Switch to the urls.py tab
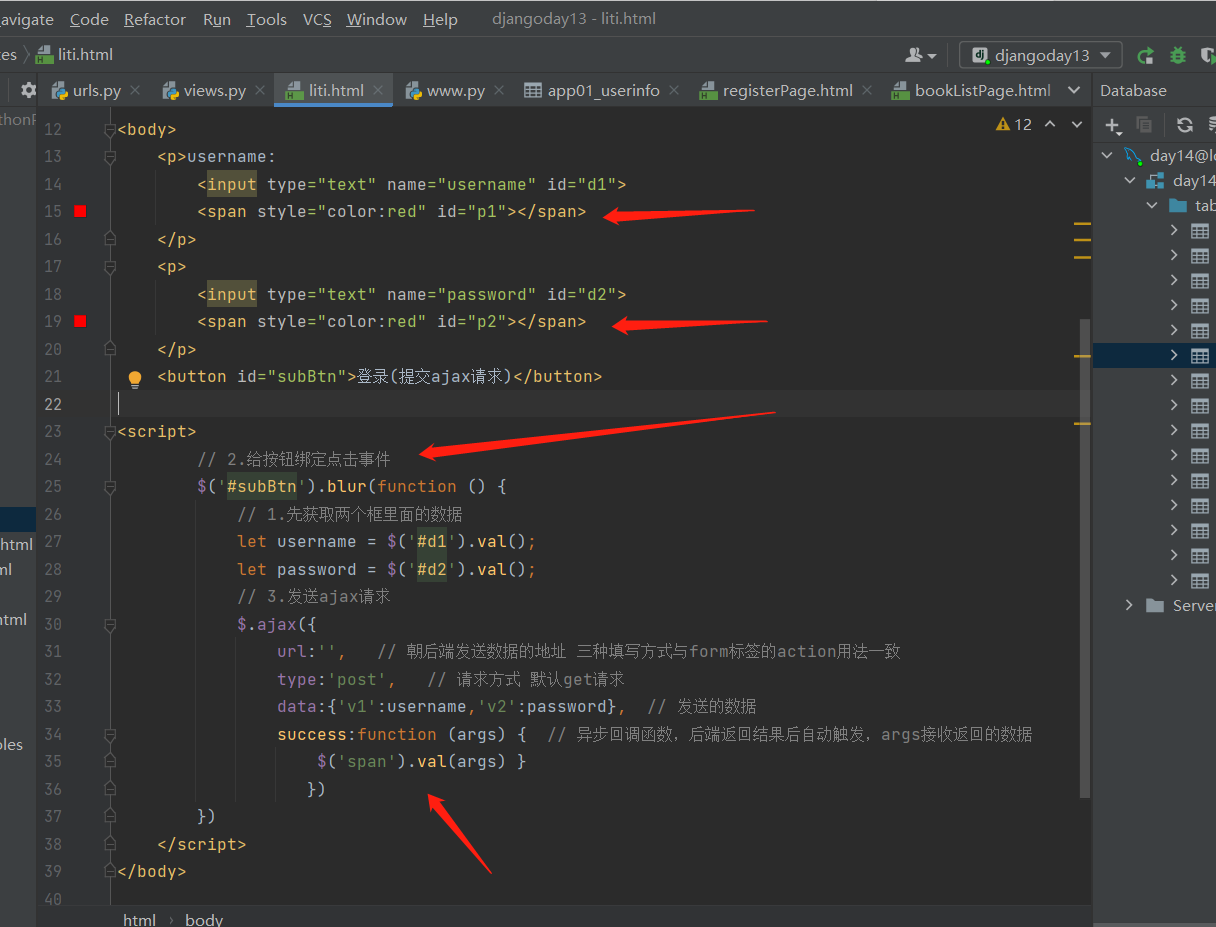This screenshot has height=927, width=1216. [96, 90]
